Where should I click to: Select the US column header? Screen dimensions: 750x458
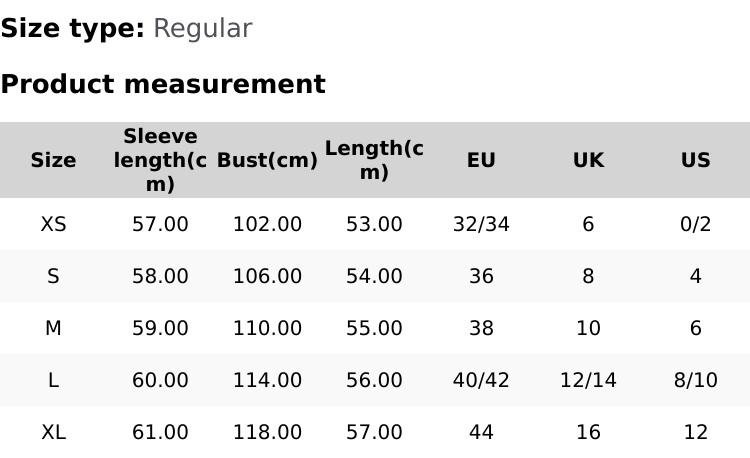[x=695, y=160]
